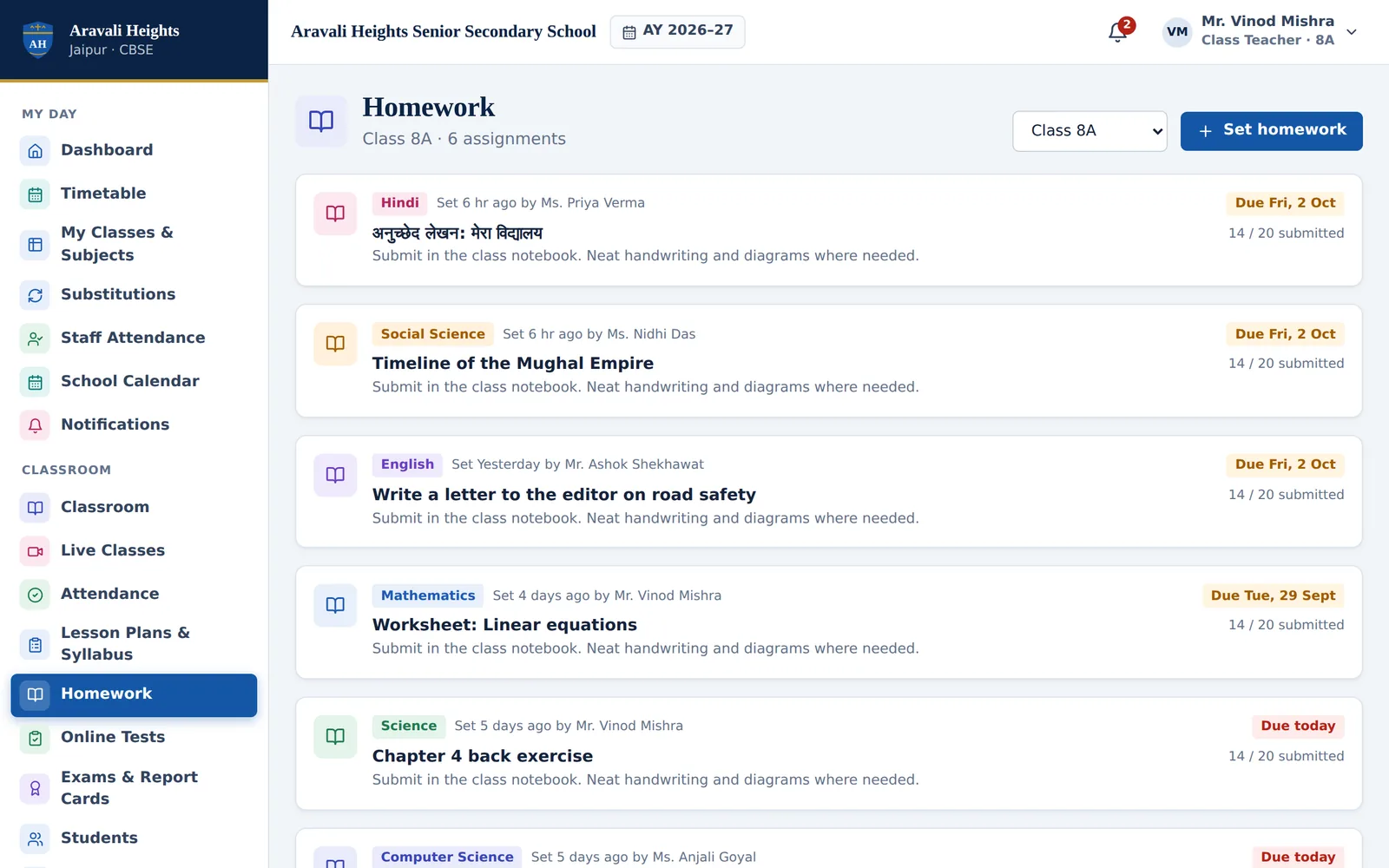Click the Lesson Plans clipboard icon
The height and width of the screenshot is (868, 1389).
[x=35, y=644]
